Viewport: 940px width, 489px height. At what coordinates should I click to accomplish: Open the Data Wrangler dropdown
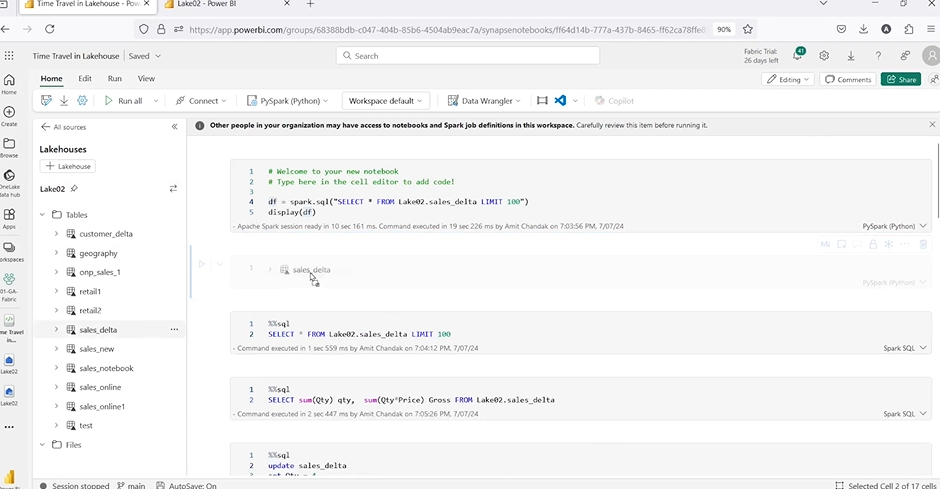pyautogui.click(x=484, y=101)
